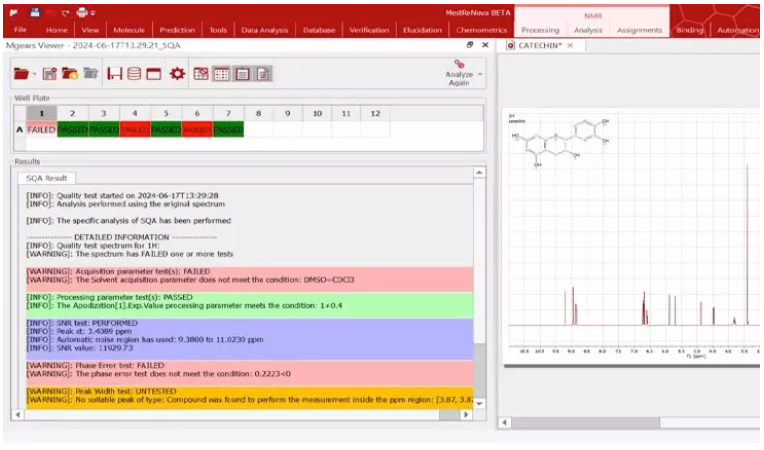Open Mgears settings via gear icon
Image resolution: width=764 pixels, height=450 pixels.
click(x=177, y=74)
